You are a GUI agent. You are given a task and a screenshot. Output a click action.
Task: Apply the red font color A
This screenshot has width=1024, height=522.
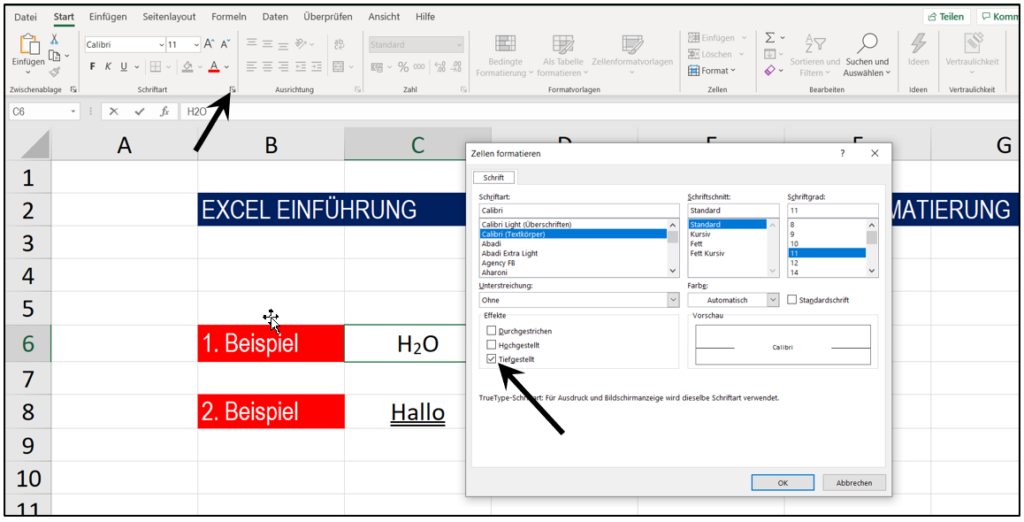tap(214, 67)
